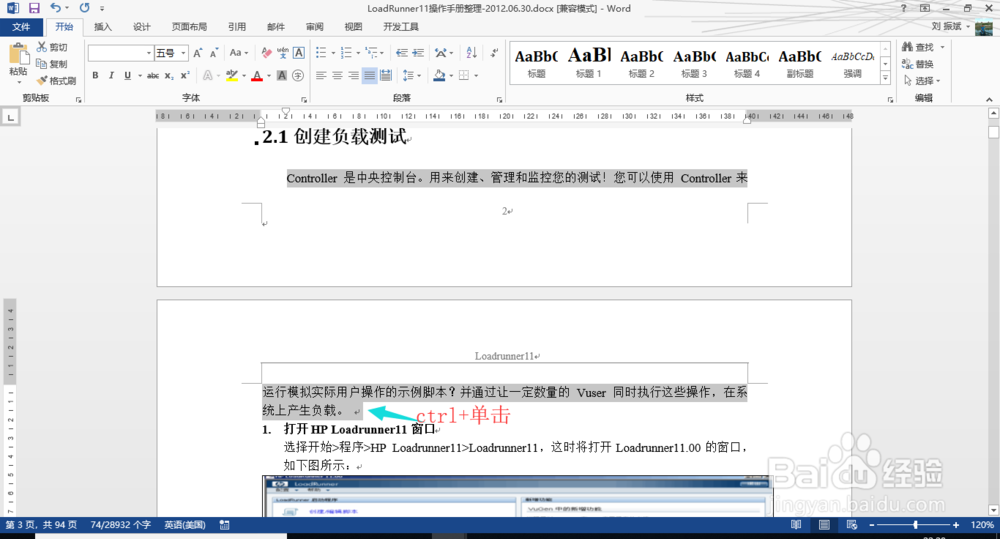Increase indent icon
1000x539 pixels.
(x=418, y=53)
